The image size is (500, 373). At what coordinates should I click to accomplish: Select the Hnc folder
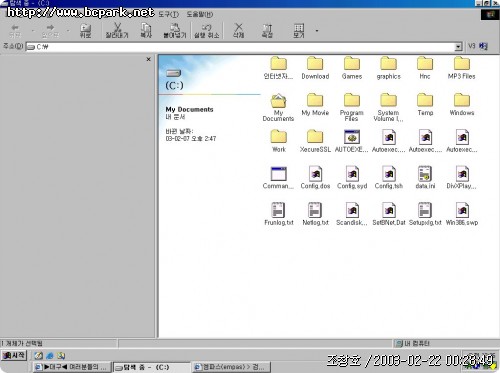pyautogui.click(x=425, y=68)
